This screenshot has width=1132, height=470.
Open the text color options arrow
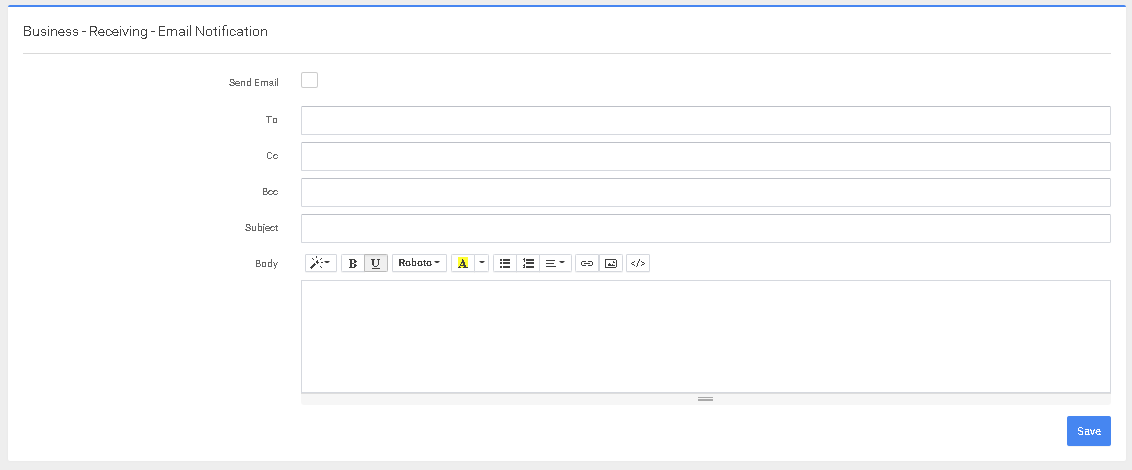click(482, 263)
